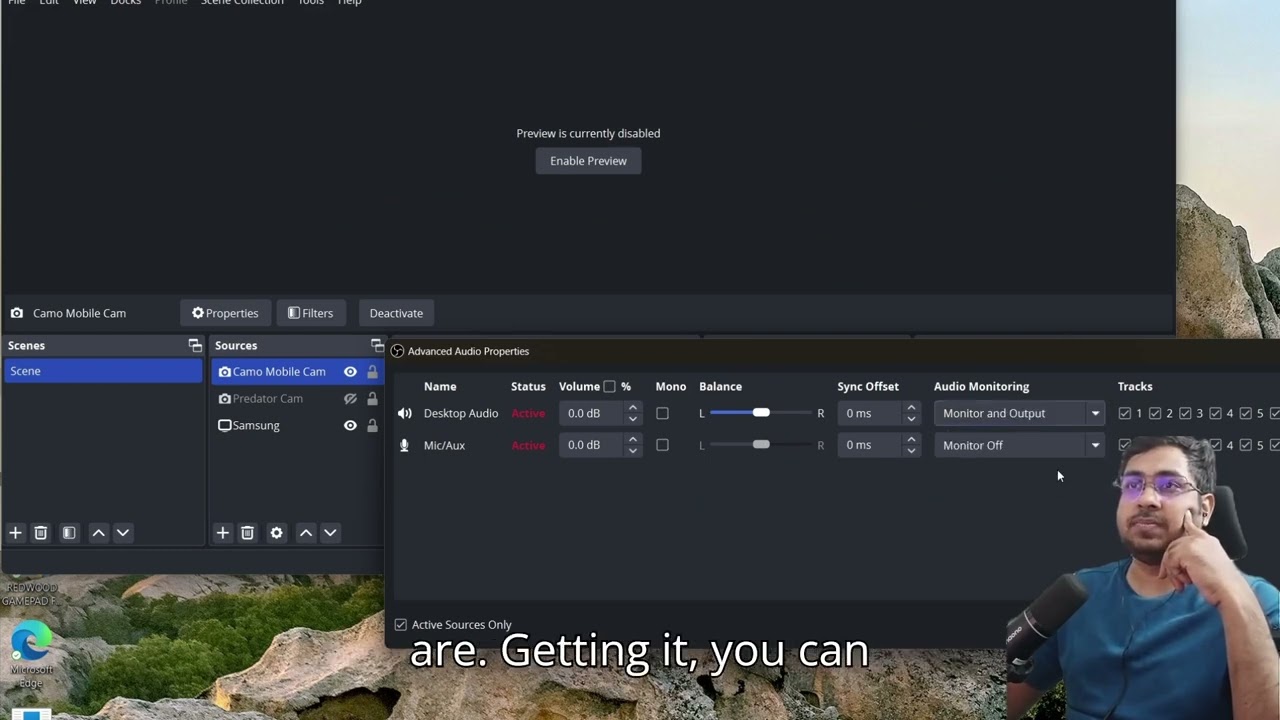Image resolution: width=1280 pixels, height=720 pixels.
Task: Open Microsoft Edge desktop shortcut
Action: click(x=31, y=650)
